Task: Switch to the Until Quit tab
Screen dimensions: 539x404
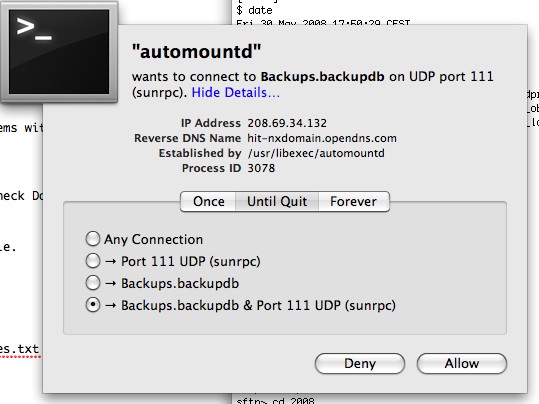Action: pos(277,201)
